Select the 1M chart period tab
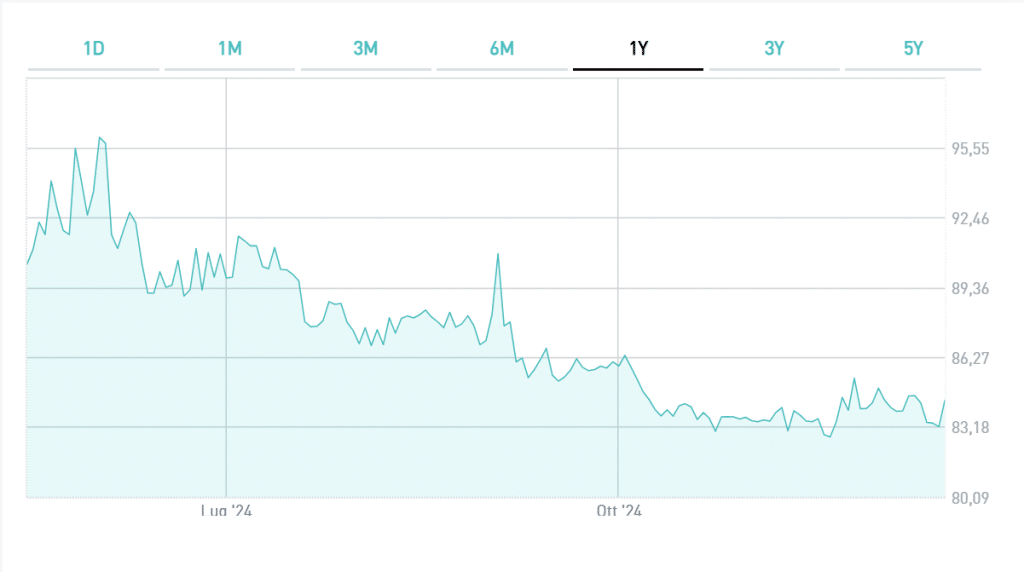The image size is (1024, 572). (229, 49)
